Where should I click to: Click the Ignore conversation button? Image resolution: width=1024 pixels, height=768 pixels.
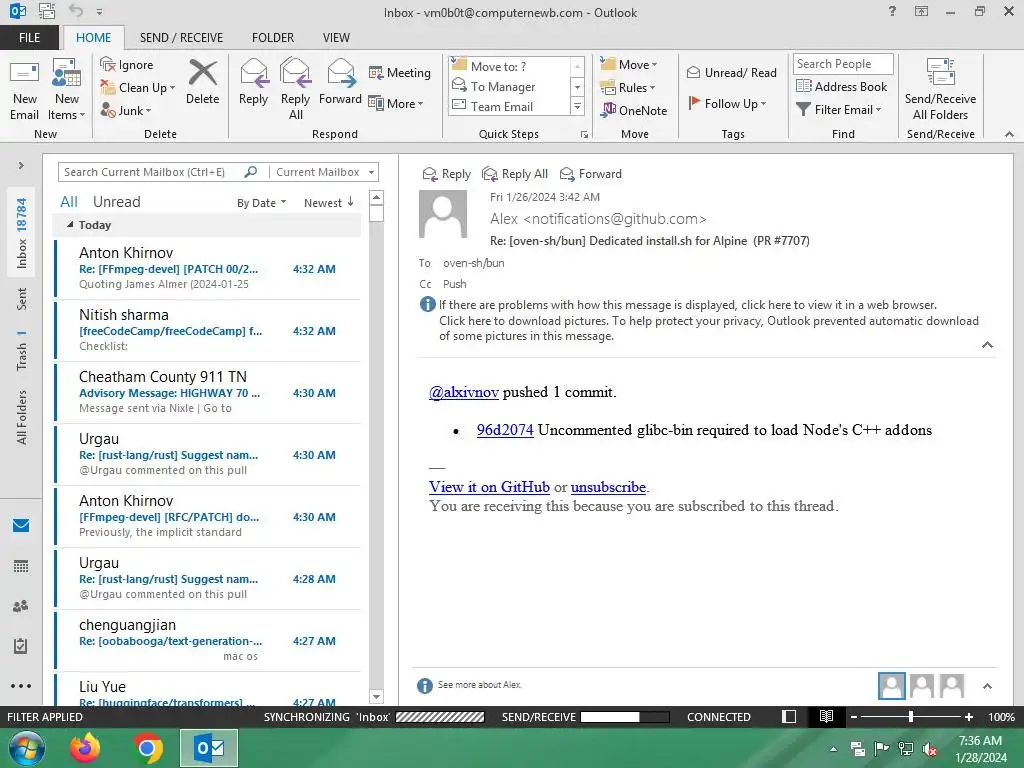coord(127,65)
